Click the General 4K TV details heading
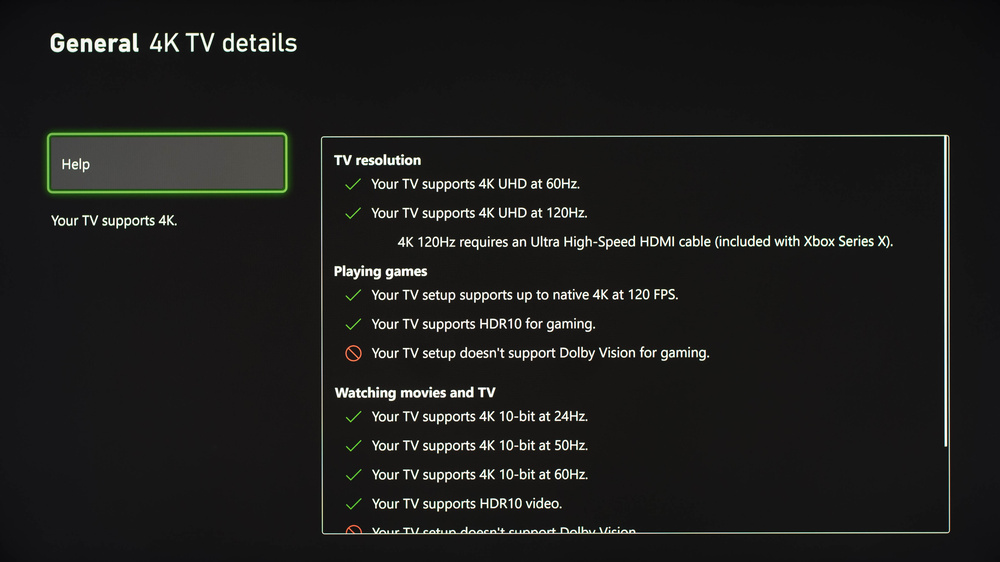The width and height of the screenshot is (1000, 562). [x=173, y=43]
